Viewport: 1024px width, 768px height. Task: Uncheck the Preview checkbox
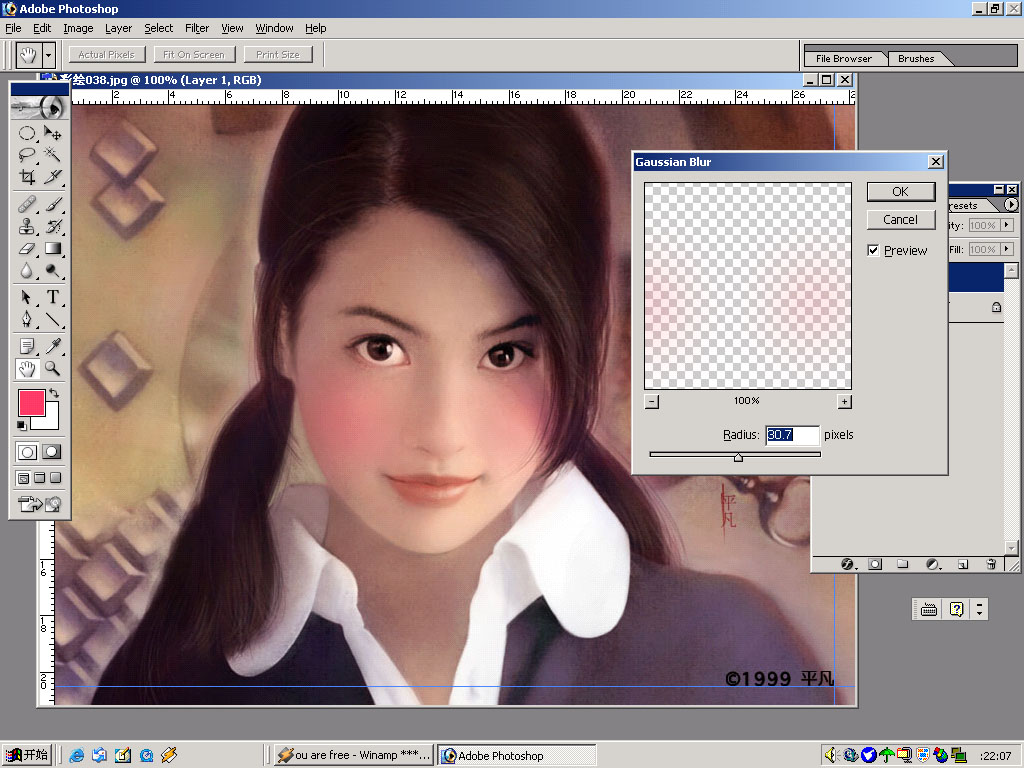873,251
